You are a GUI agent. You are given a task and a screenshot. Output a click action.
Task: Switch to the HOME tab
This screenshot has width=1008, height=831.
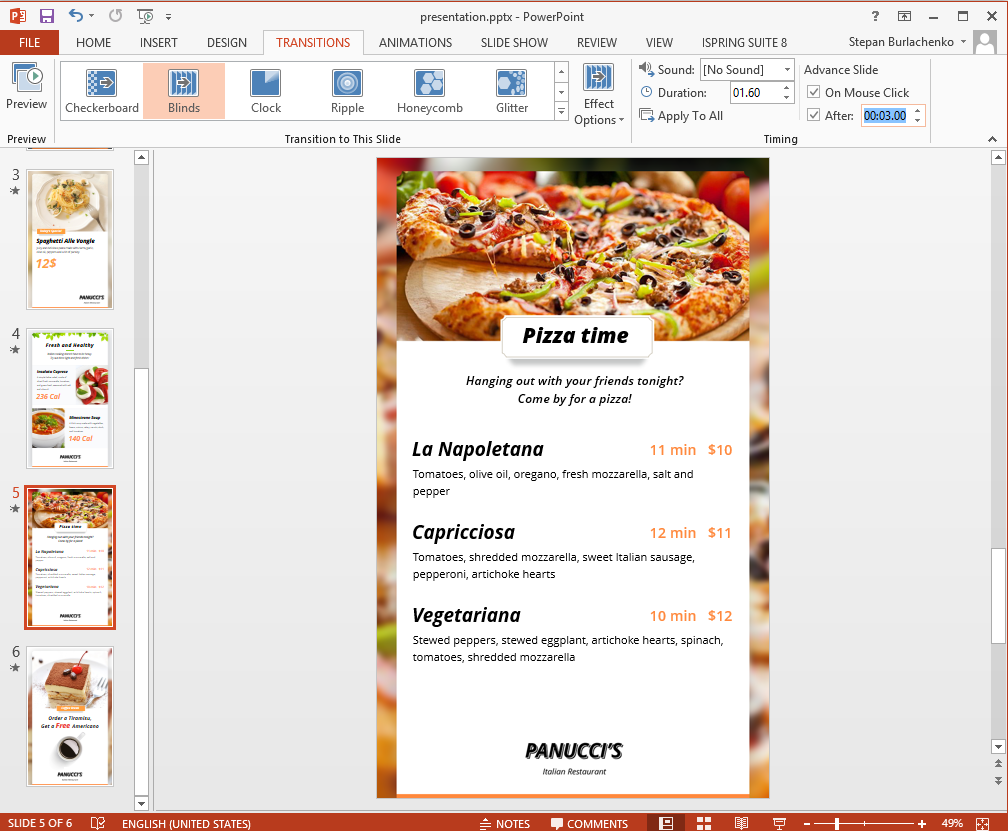93,42
